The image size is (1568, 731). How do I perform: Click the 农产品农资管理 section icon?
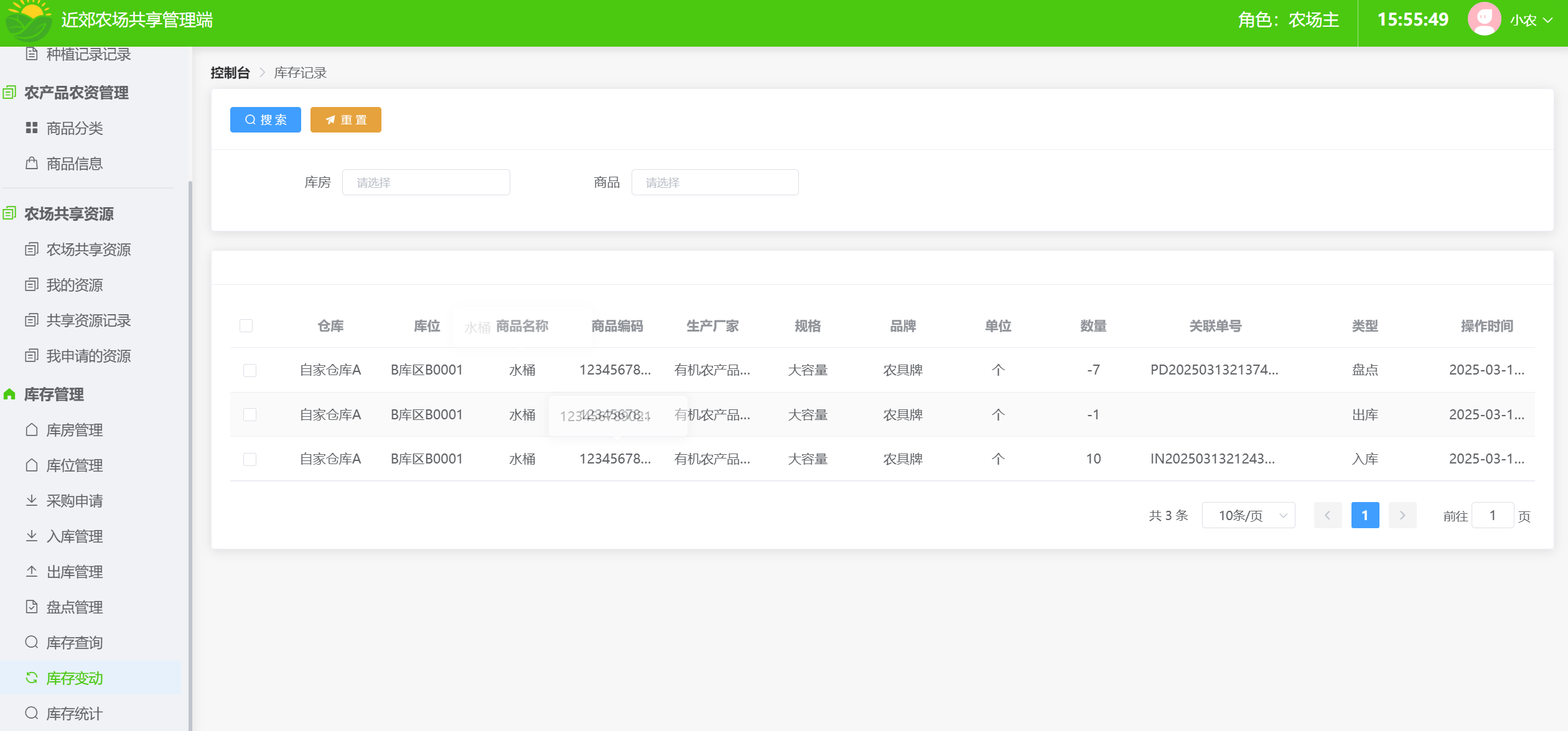9,93
